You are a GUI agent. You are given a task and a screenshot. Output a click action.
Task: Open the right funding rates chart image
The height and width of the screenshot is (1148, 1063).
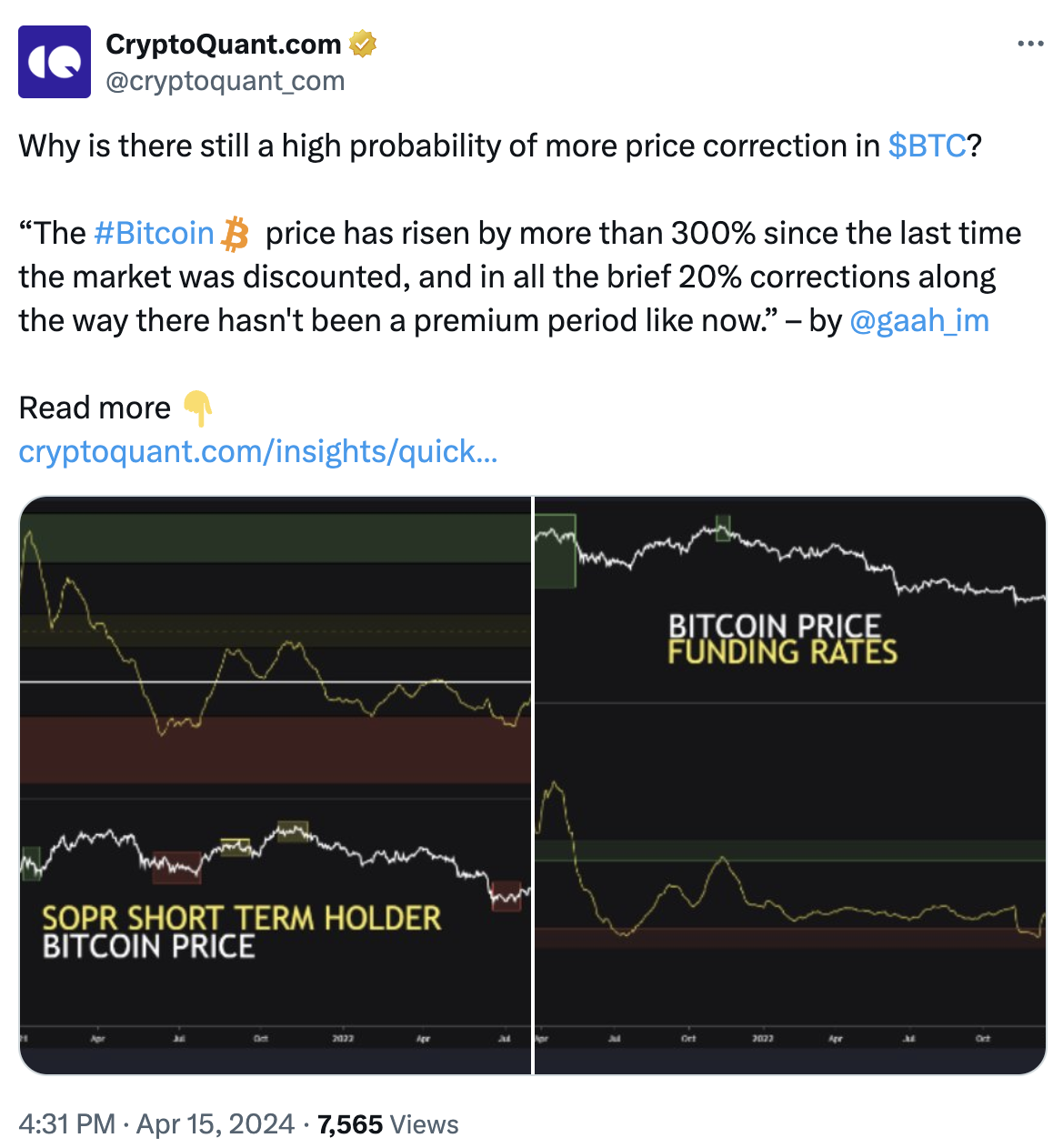click(790, 785)
